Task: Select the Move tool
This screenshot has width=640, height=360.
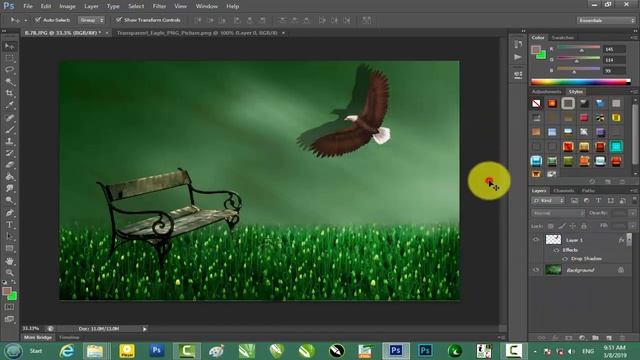Action: 9,46
